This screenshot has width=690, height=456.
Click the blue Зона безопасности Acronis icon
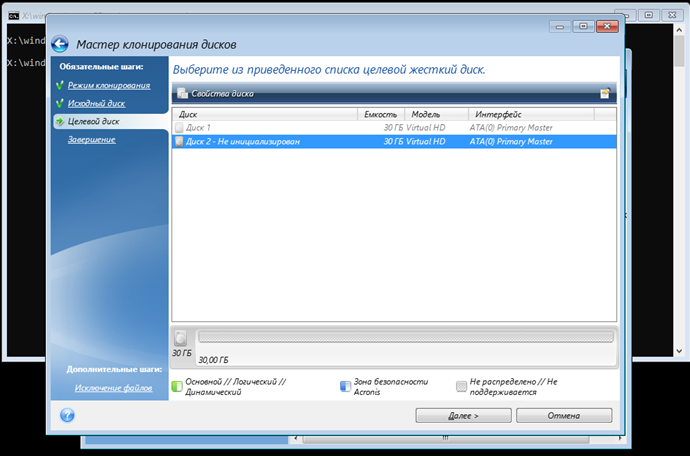pos(345,386)
